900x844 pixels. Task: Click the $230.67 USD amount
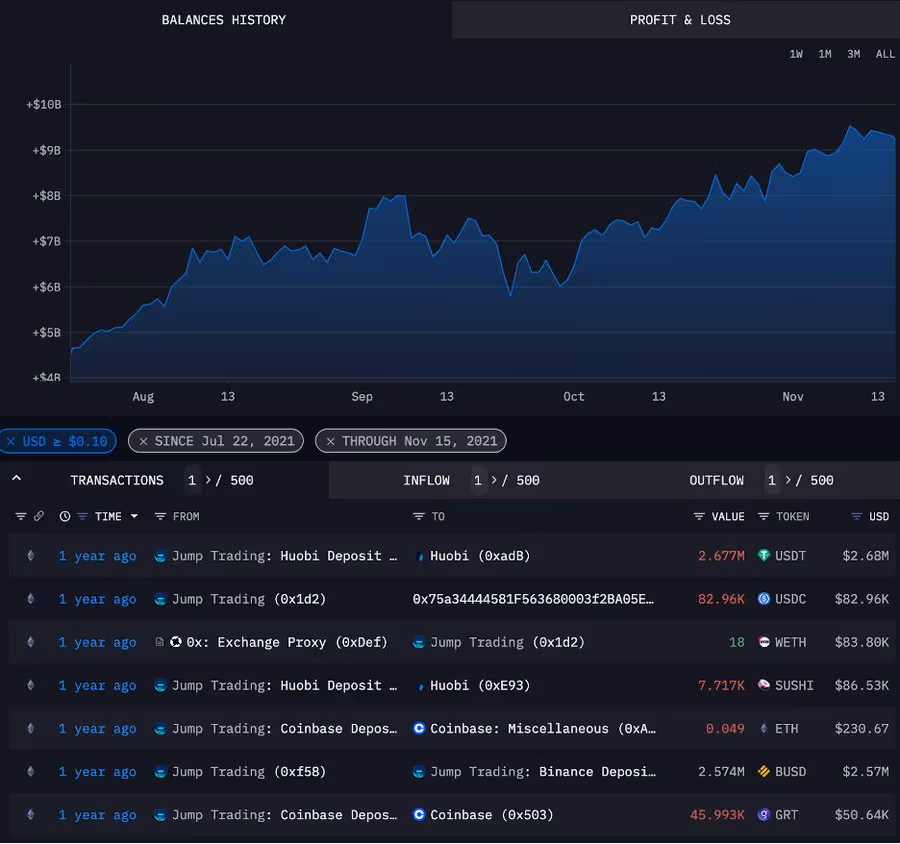(862, 729)
